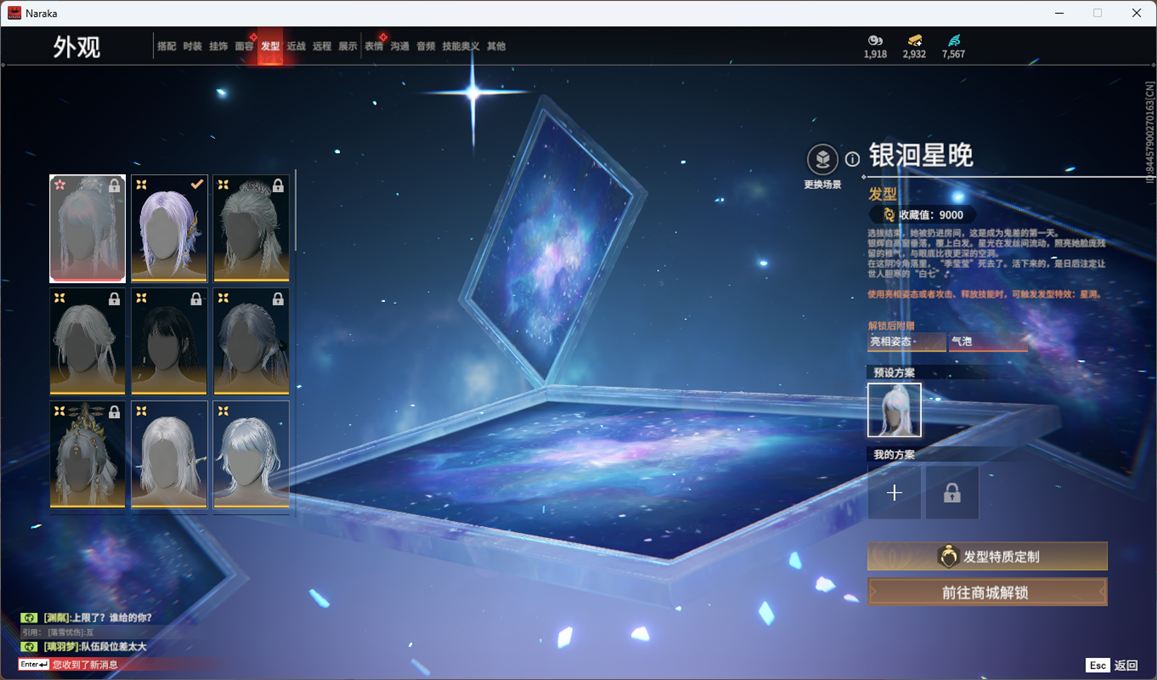Open the 近战 tab
1157x680 pixels.
pos(296,46)
